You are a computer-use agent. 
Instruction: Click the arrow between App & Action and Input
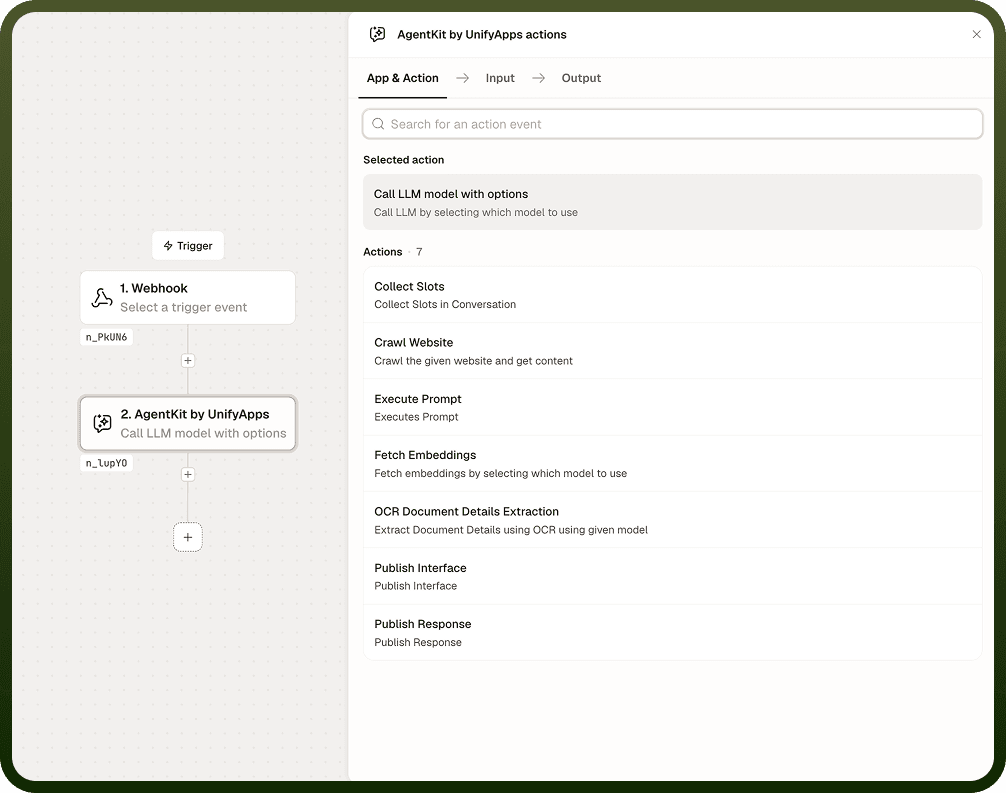[x=463, y=78]
